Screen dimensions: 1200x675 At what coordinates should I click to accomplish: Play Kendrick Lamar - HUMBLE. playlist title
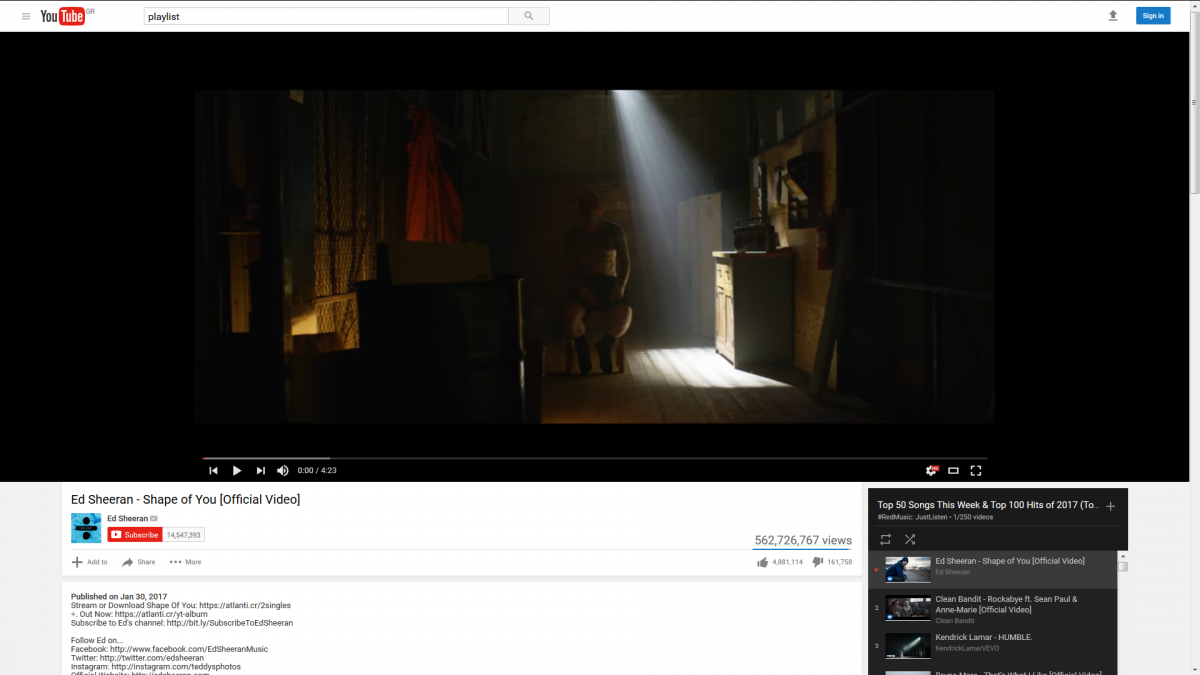[984, 637]
